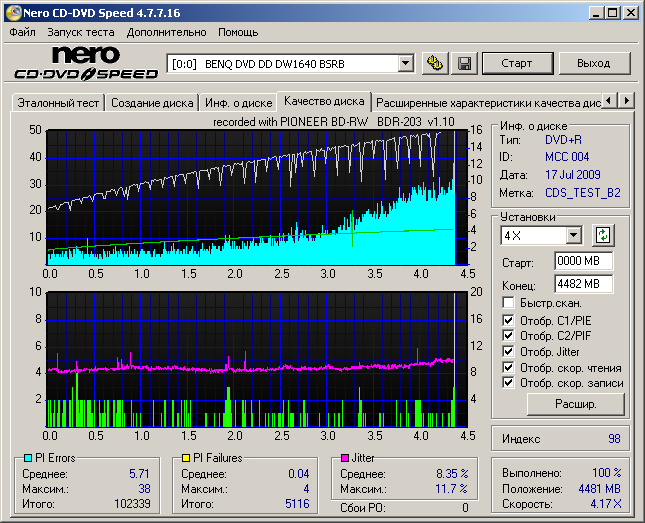
Task: Click the Расшир. button
Action: pos(575,404)
